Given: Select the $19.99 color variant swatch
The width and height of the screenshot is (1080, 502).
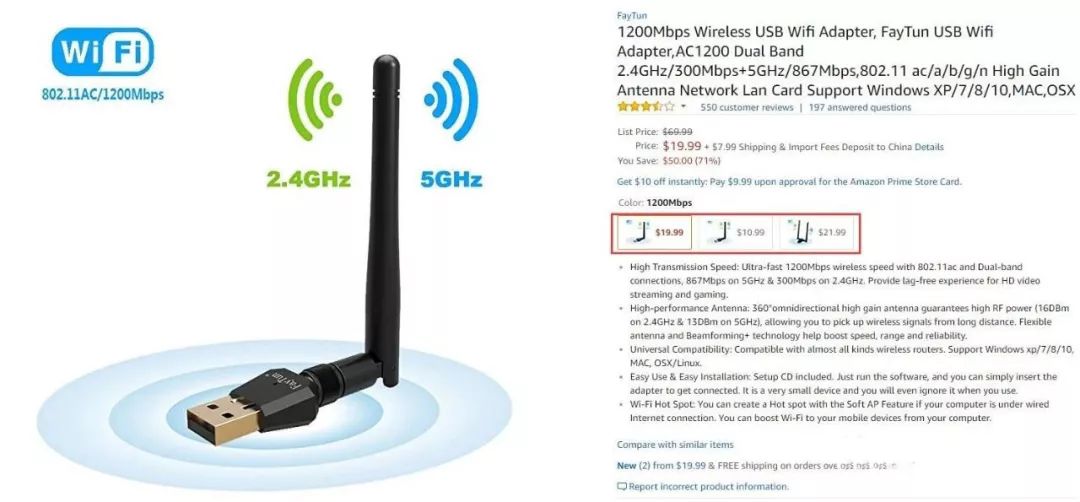Looking at the screenshot, I should tap(653, 233).
